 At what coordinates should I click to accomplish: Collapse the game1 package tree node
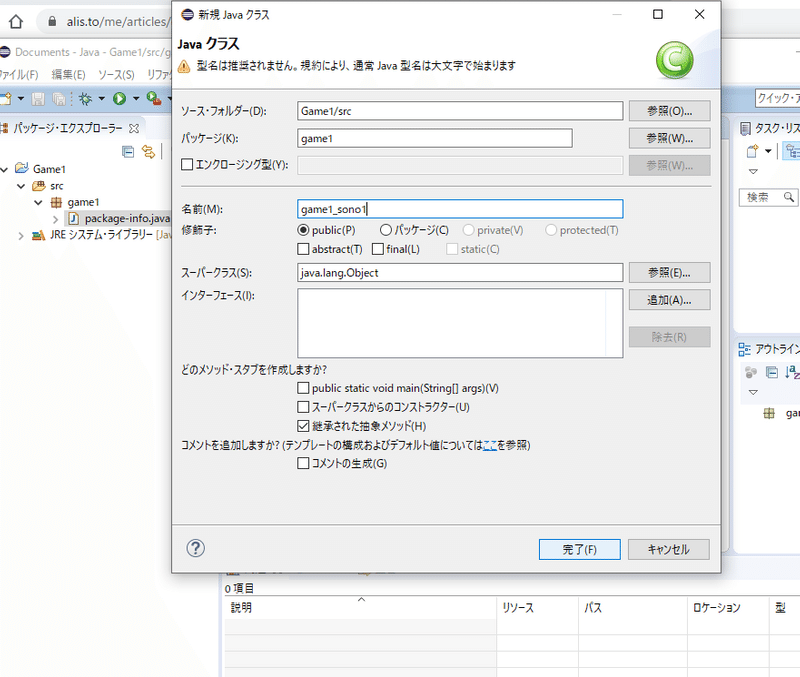(38, 203)
